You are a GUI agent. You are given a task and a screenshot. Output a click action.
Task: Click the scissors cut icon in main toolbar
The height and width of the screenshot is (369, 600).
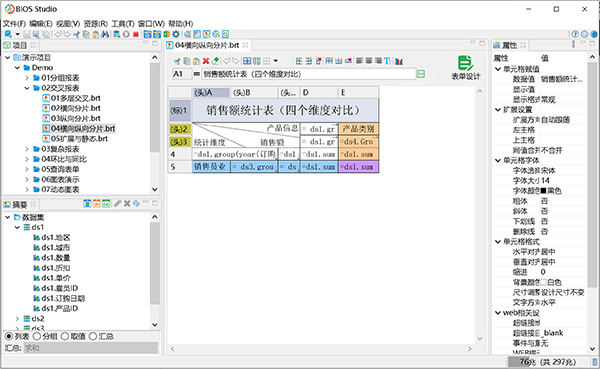tap(77, 34)
